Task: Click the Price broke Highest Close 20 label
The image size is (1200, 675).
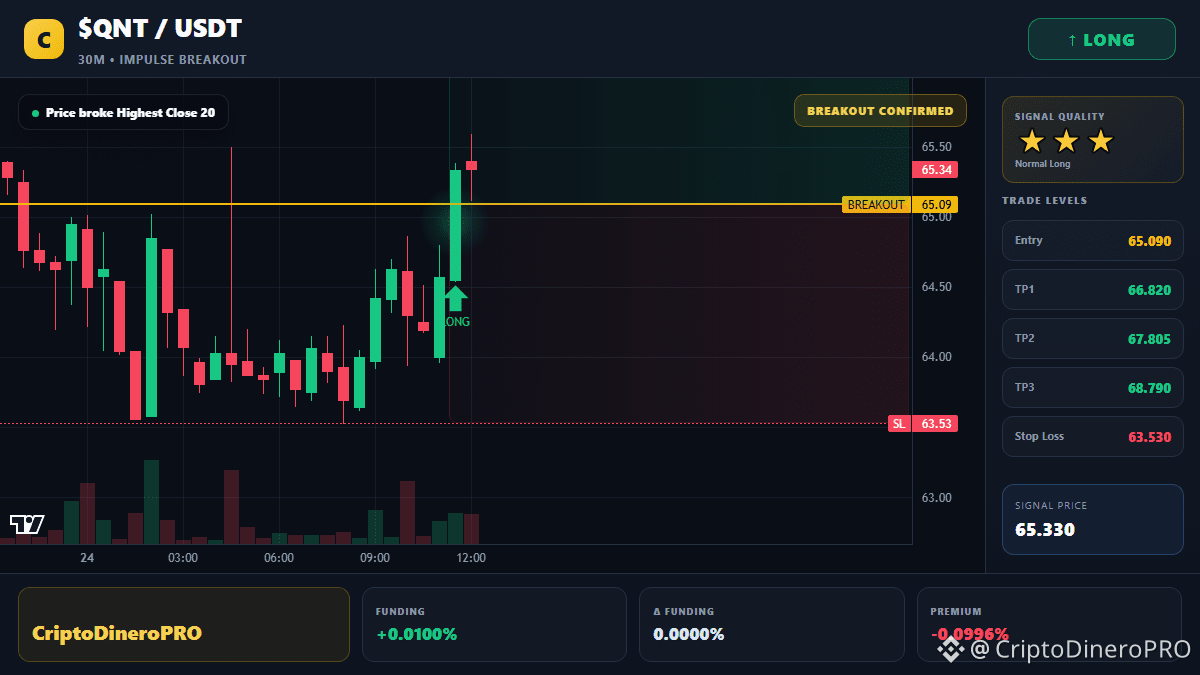Action: (x=123, y=113)
